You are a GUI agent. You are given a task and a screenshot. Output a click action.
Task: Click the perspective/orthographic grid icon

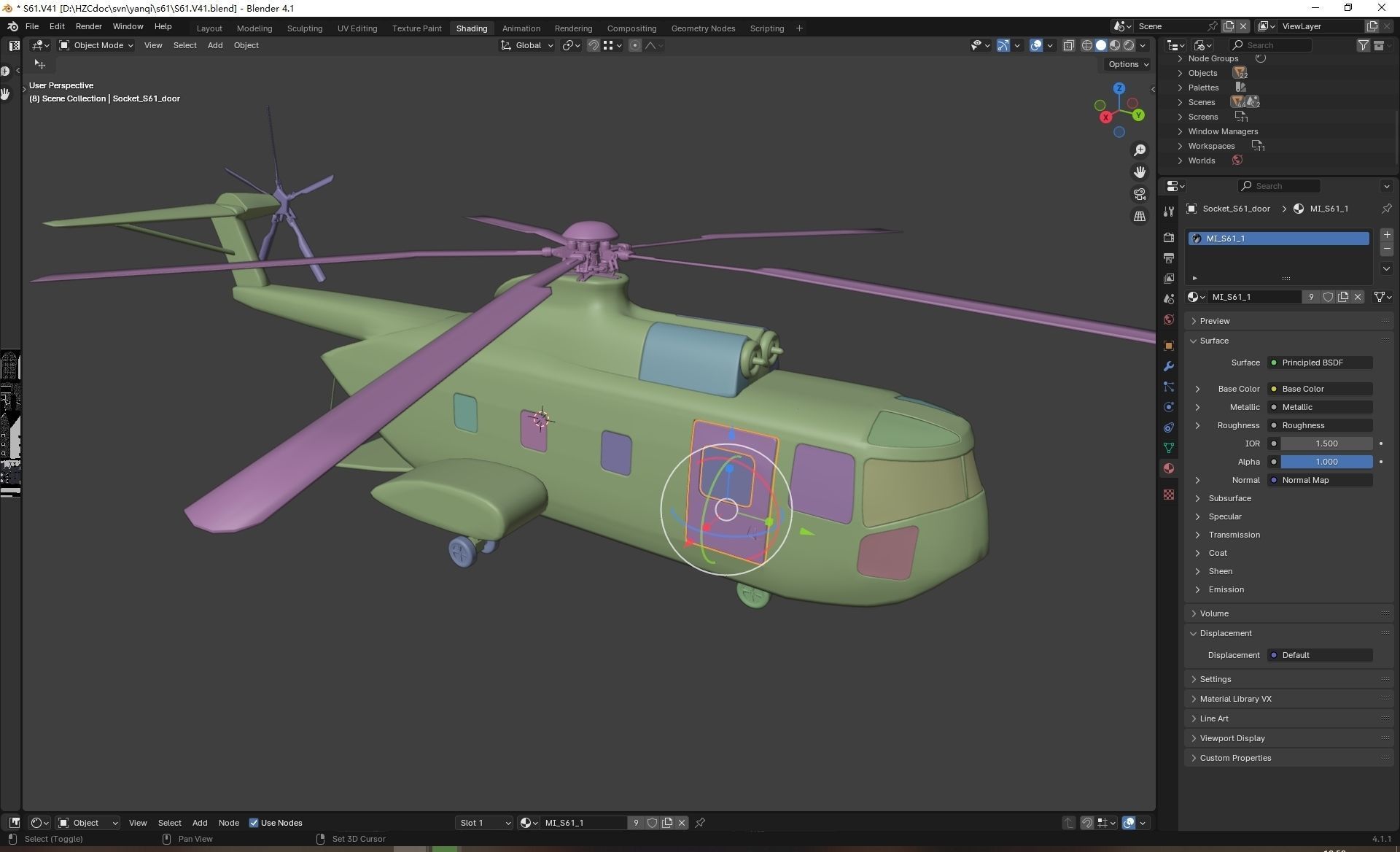point(1139,217)
